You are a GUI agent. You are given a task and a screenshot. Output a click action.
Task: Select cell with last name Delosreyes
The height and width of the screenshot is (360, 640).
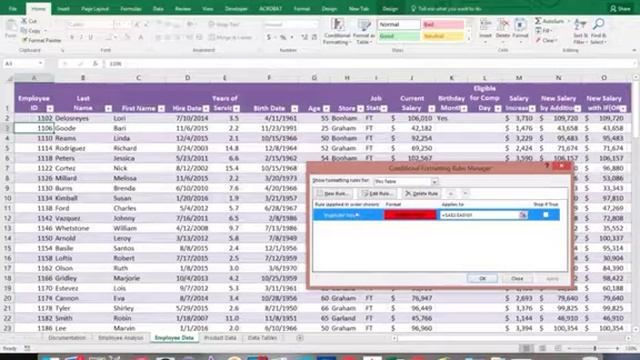(x=83, y=118)
